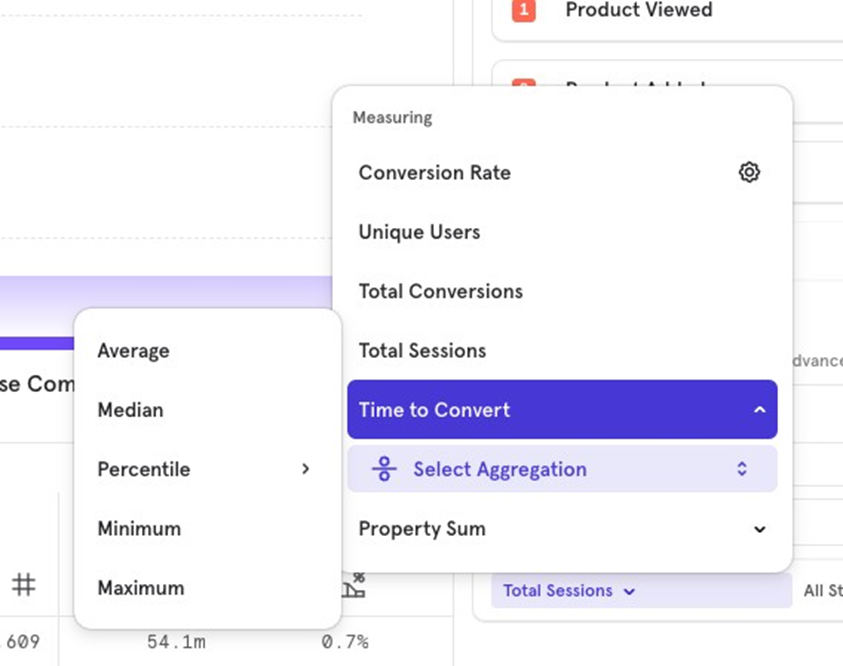This screenshot has height=666, width=843.
Task: Open Select Aggregation using its up-down arrows
Action: tap(741, 469)
